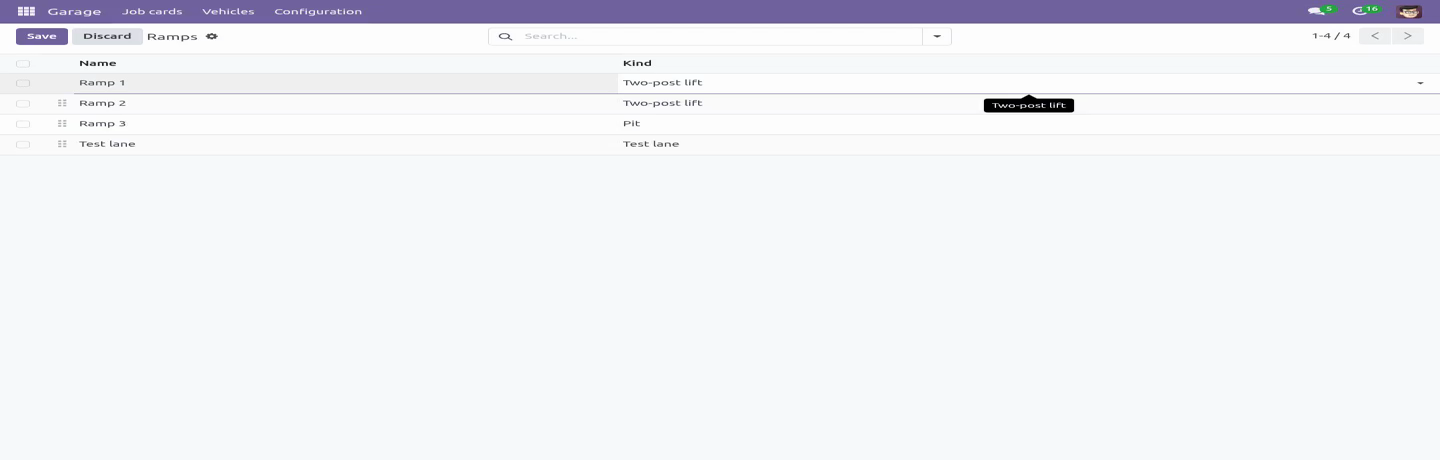Image resolution: width=1440 pixels, height=460 pixels.
Task: Open the Configuration menu
Action: 318,11
